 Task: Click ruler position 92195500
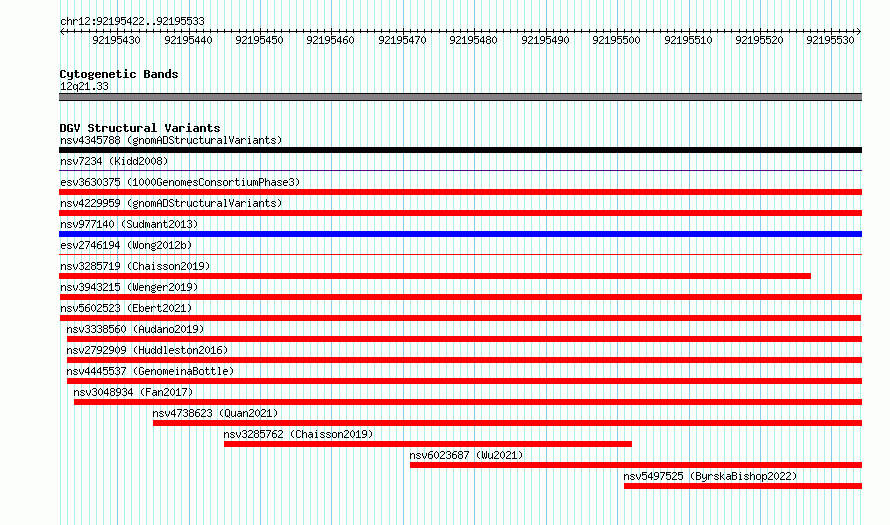pos(616,40)
